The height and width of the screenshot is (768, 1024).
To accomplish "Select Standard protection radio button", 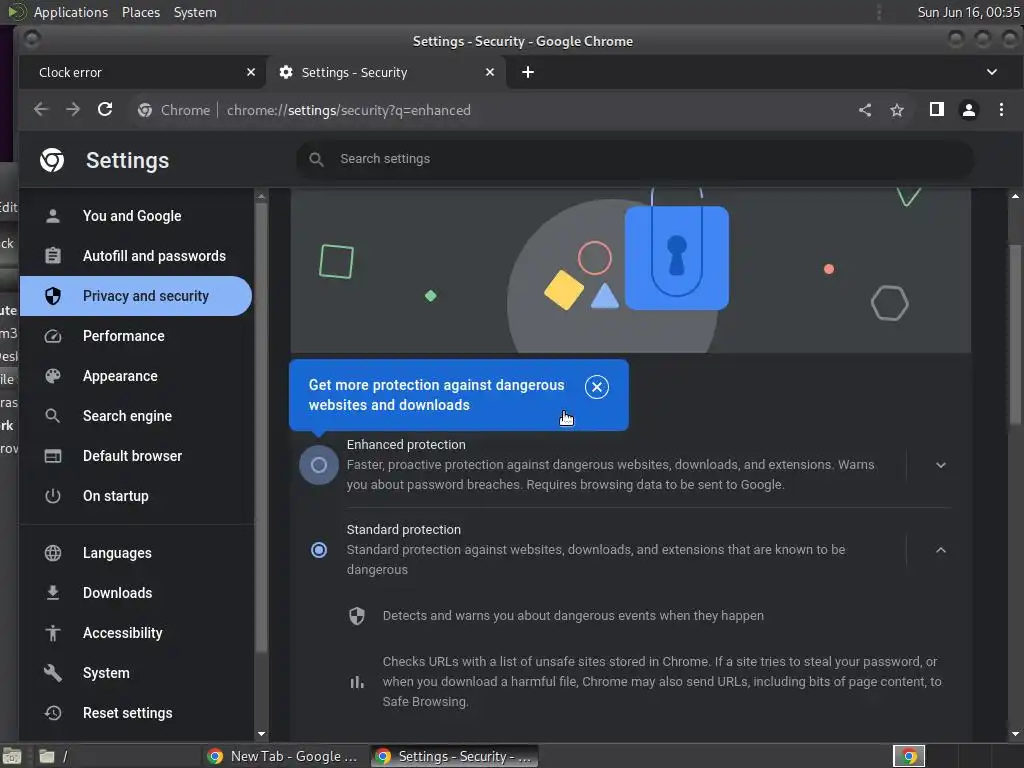I will click(319, 550).
